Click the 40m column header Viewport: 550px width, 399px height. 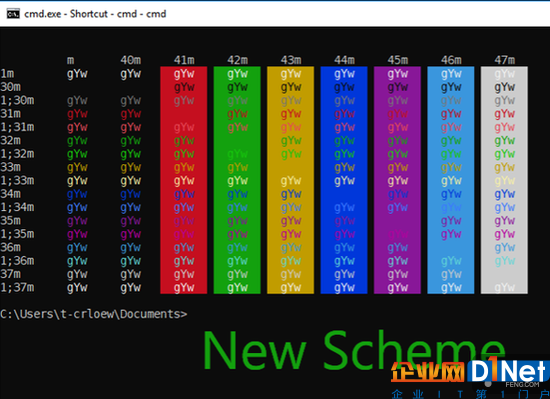tap(131, 60)
